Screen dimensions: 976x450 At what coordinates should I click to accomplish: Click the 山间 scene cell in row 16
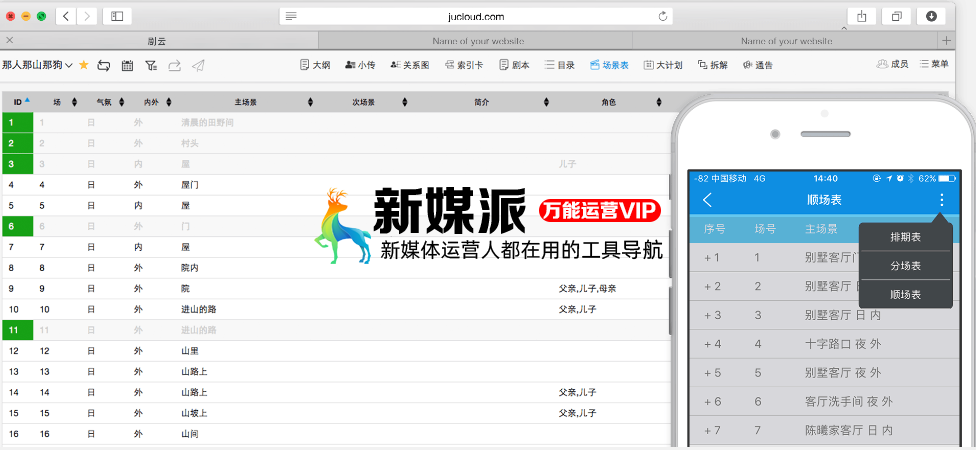click(190, 434)
